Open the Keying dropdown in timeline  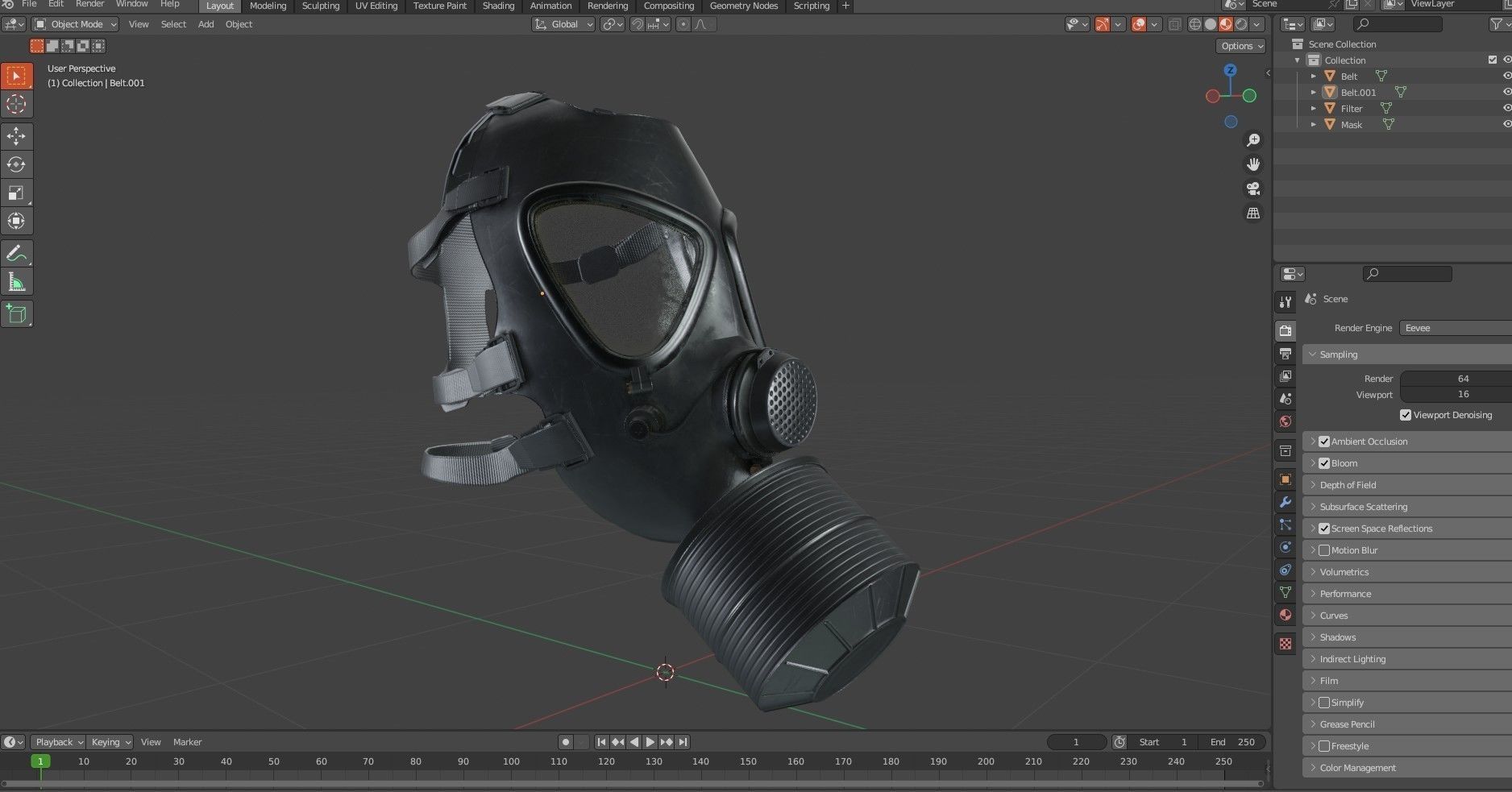[110, 742]
